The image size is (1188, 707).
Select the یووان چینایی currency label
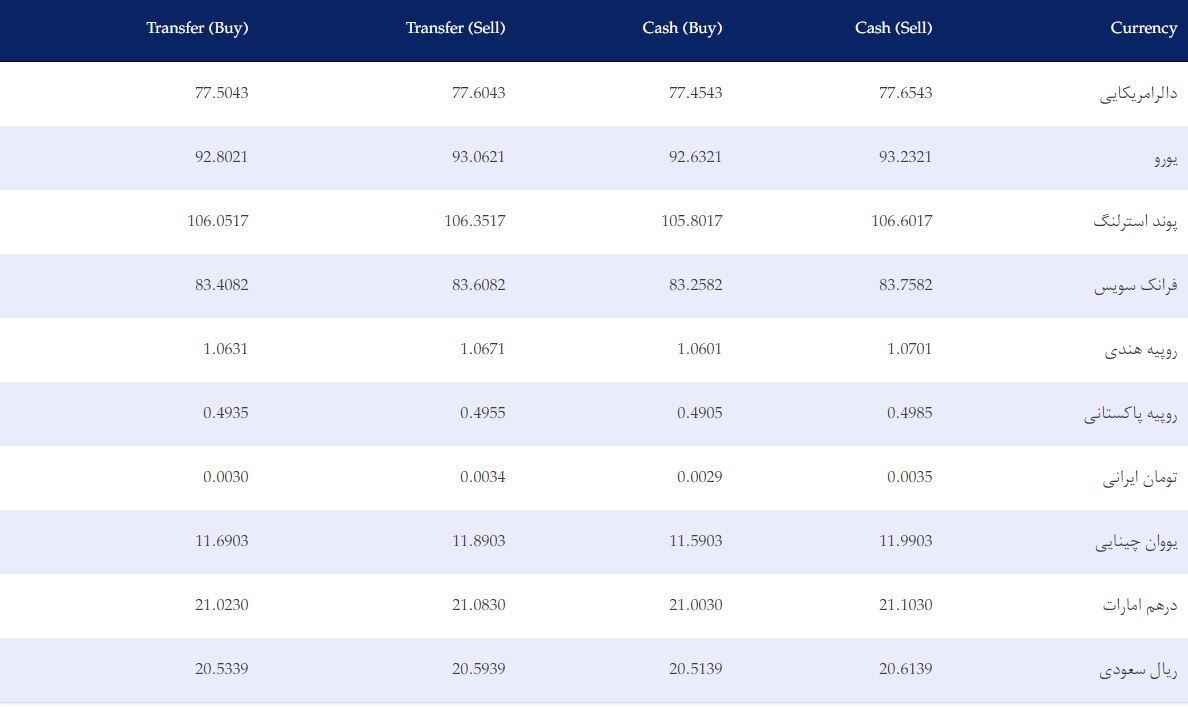click(x=1136, y=542)
